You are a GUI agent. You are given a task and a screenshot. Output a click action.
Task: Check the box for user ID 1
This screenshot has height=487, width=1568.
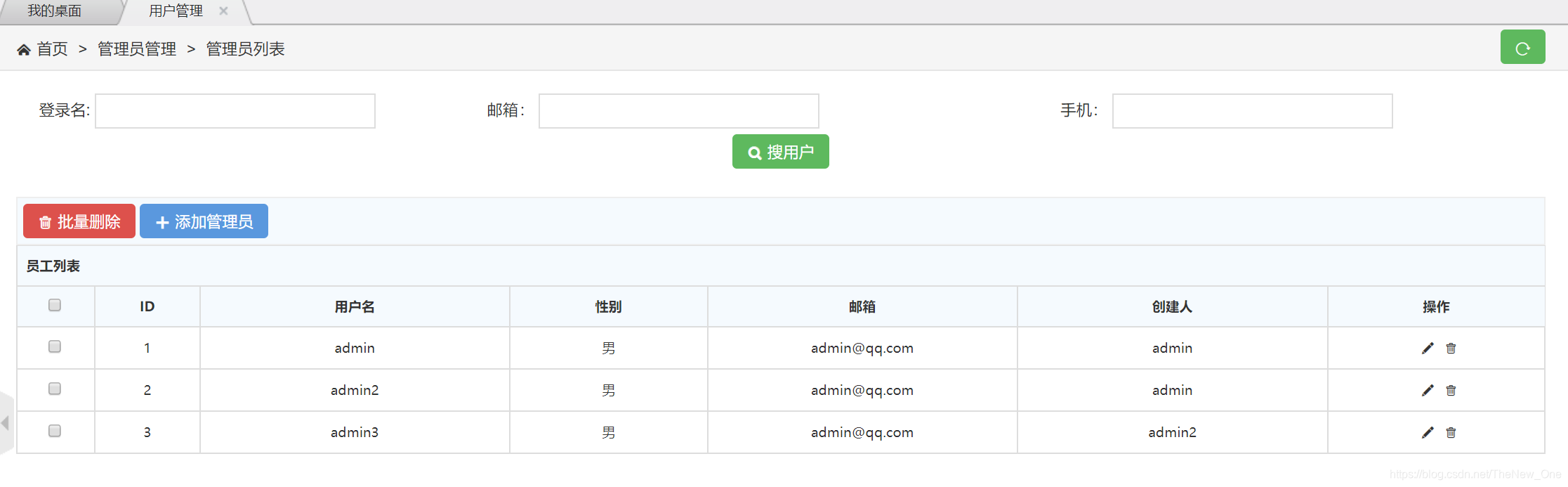point(55,346)
